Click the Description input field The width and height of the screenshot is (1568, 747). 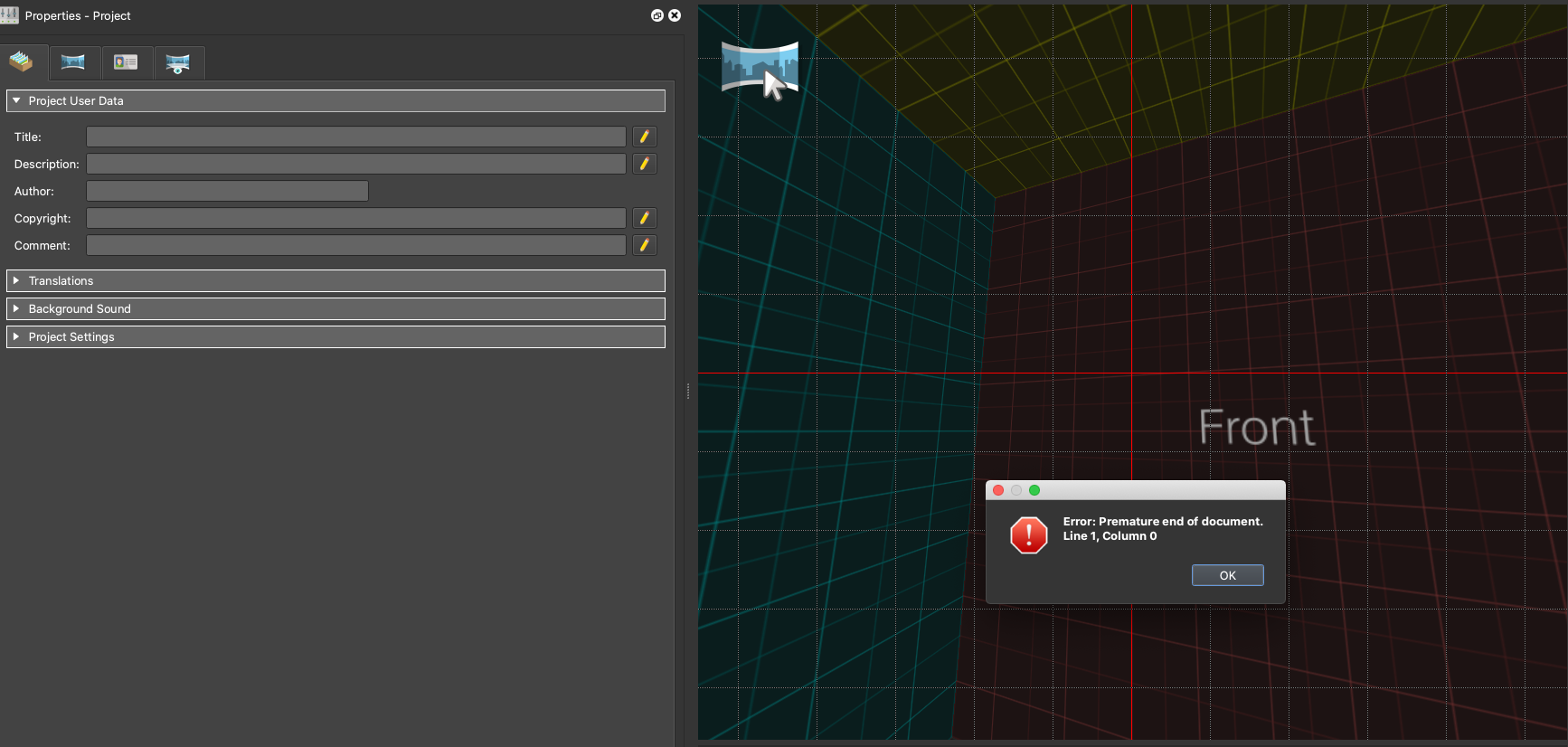coord(356,164)
